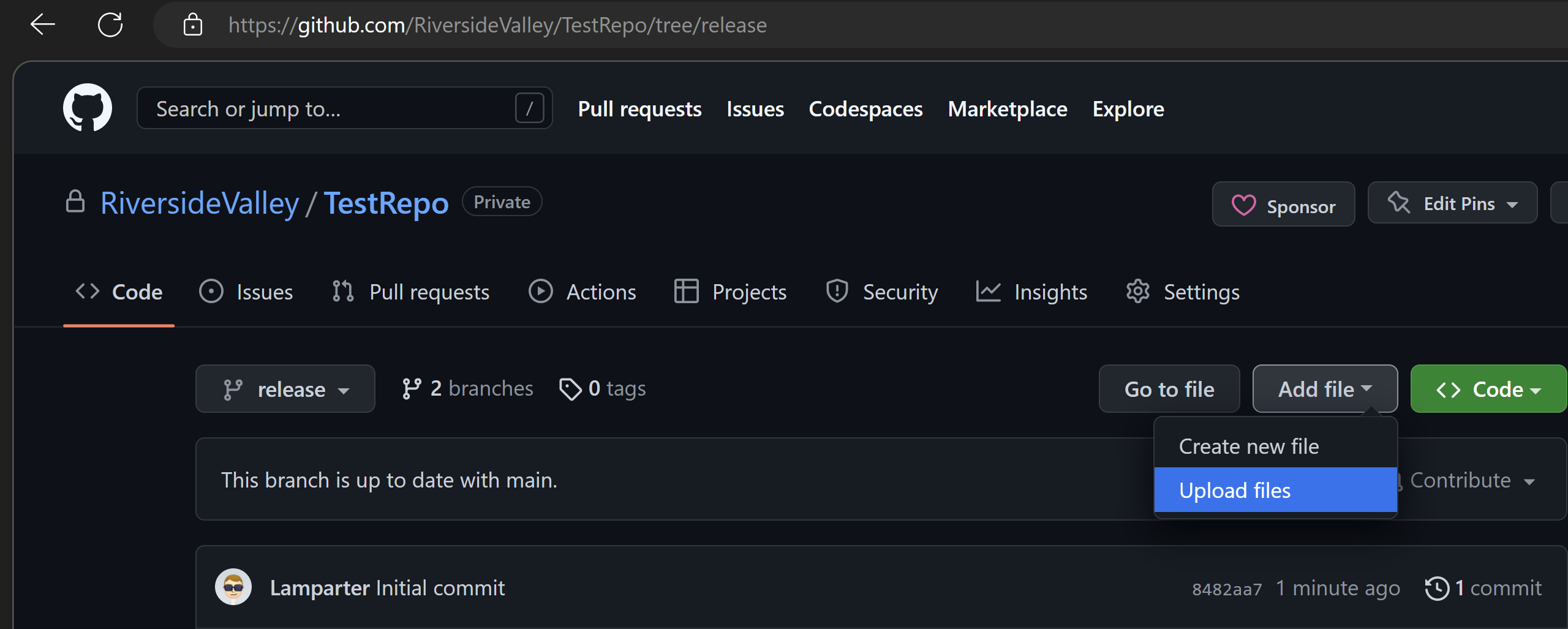This screenshot has height=629, width=1568.
Task: Click the Actions play-circle icon
Action: (541, 292)
